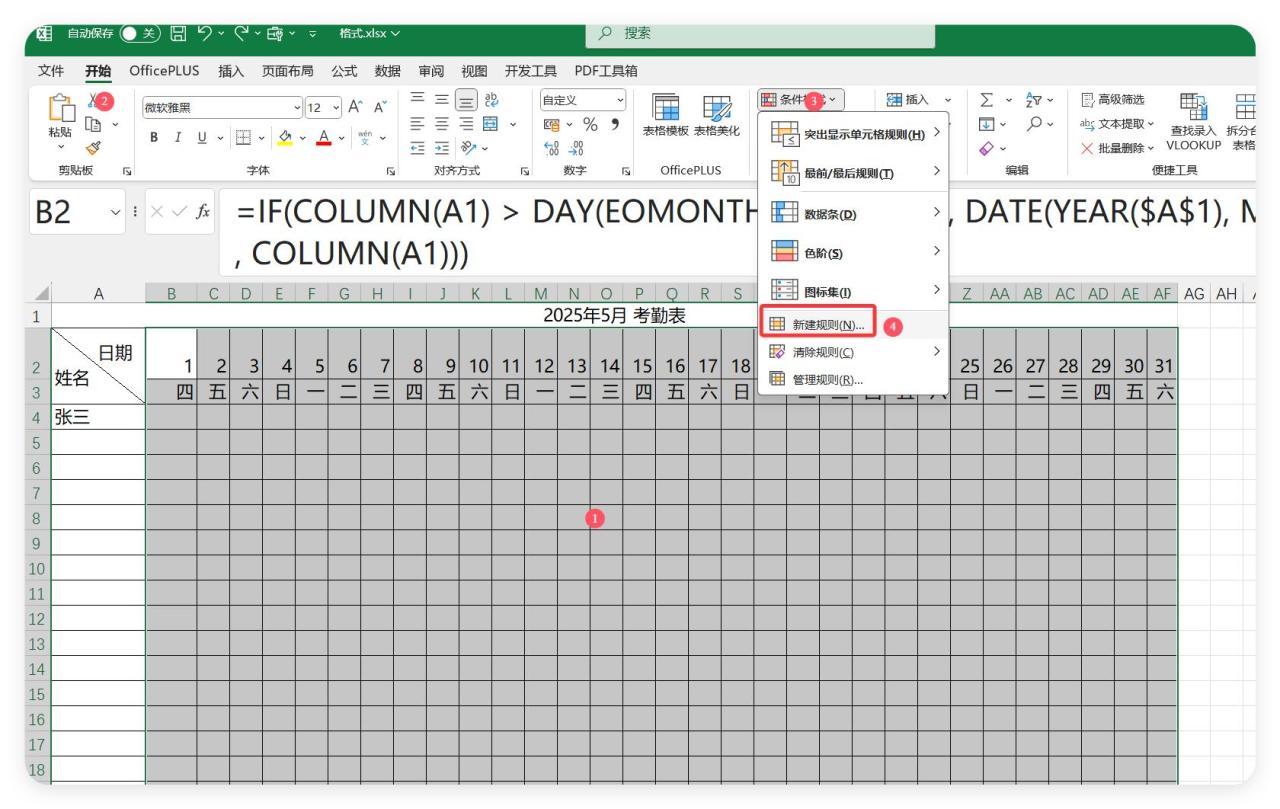Viewport: 1280px width, 809px height.
Task: Switch to the 插入 ribbon tab
Action: (x=231, y=71)
